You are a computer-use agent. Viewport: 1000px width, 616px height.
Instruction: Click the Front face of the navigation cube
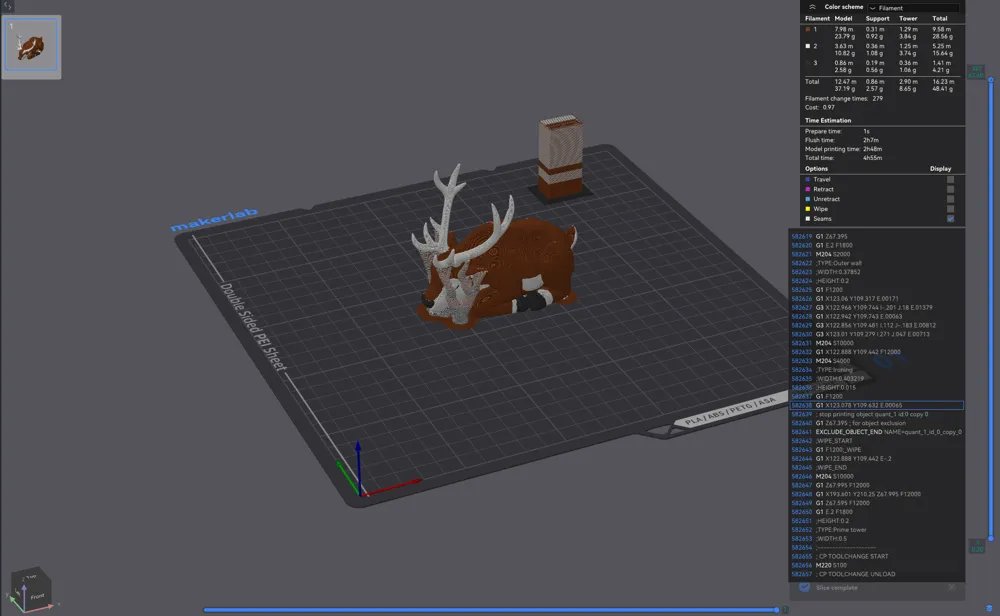[x=38, y=597]
